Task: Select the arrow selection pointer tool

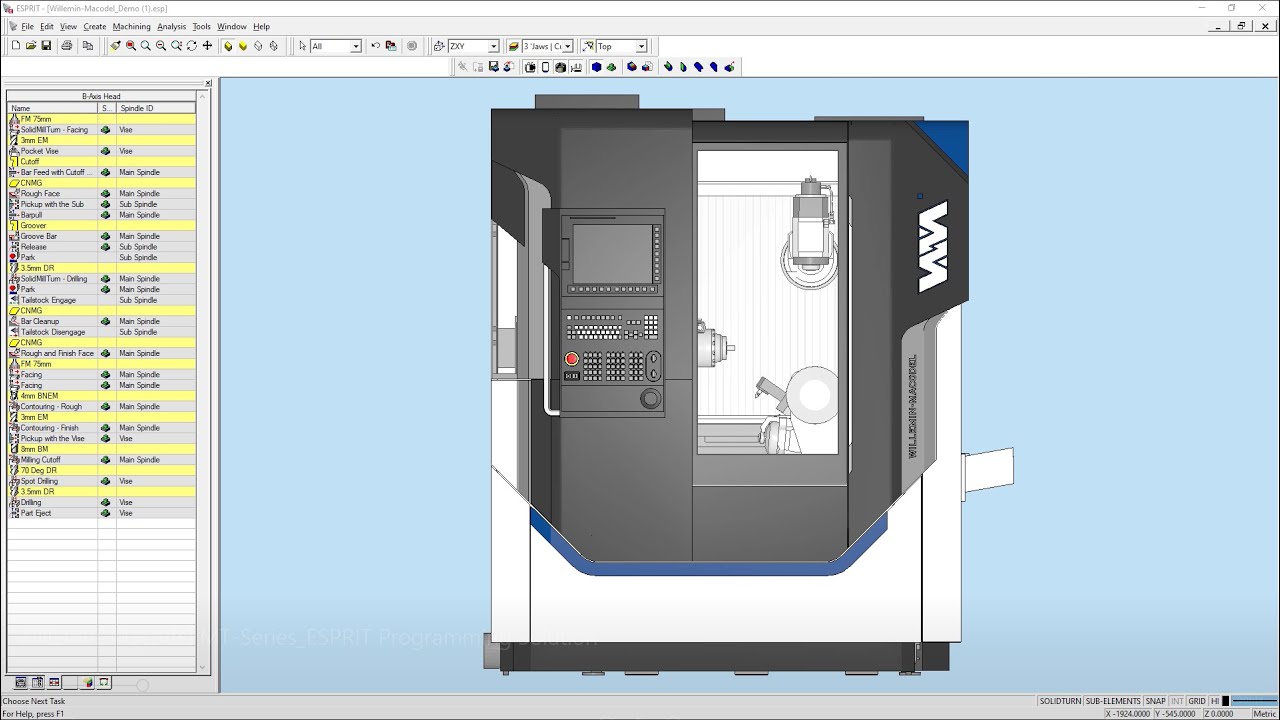Action: [x=302, y=46]
